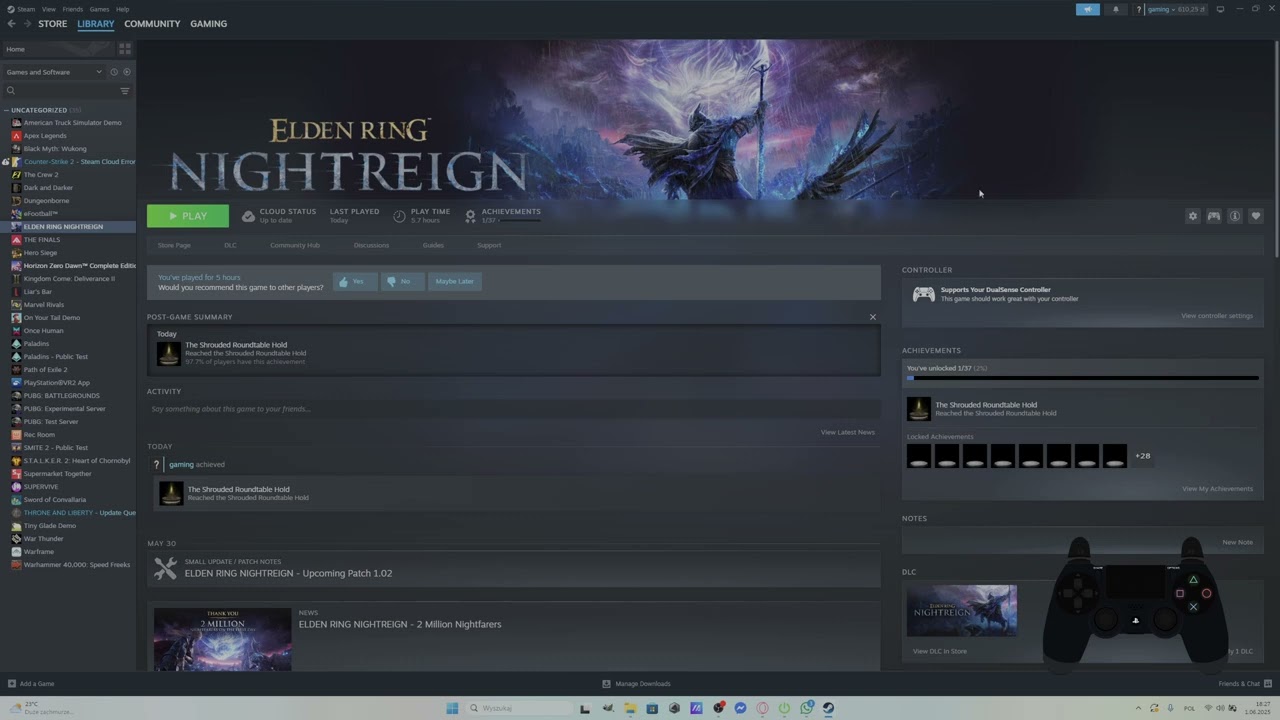Close the Post-Game Summary panel
This screenshot has height=720, width=1280.
pyautogui.click(x=872, y=317)
